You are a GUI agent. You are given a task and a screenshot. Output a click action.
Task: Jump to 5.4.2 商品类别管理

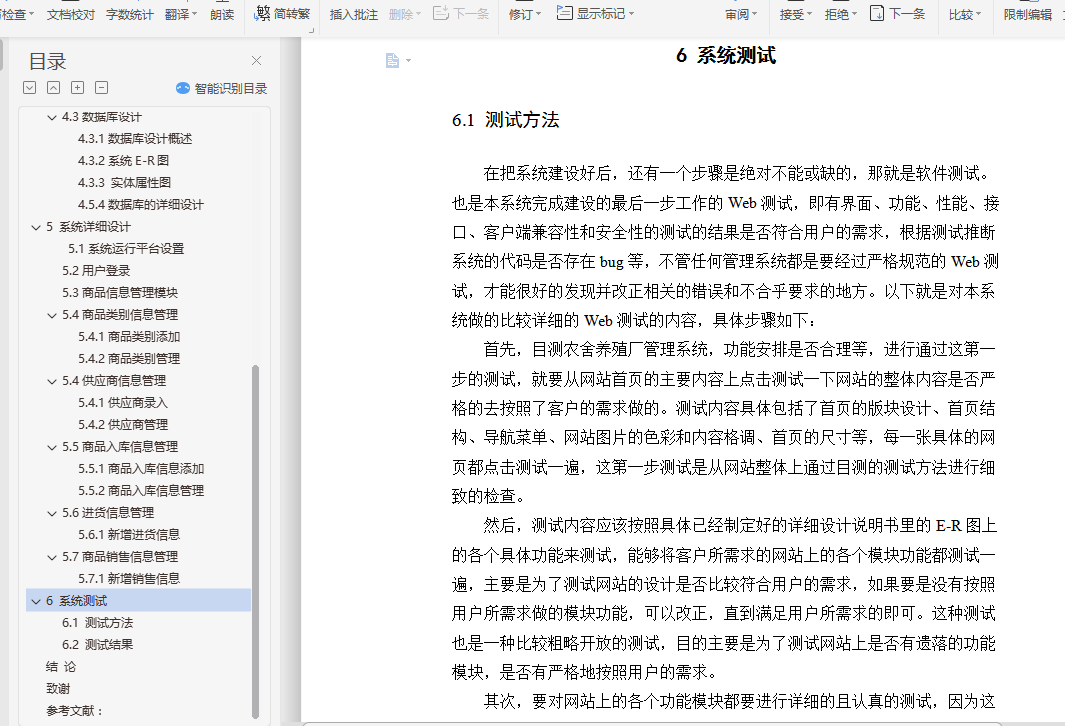click(128, 359)
